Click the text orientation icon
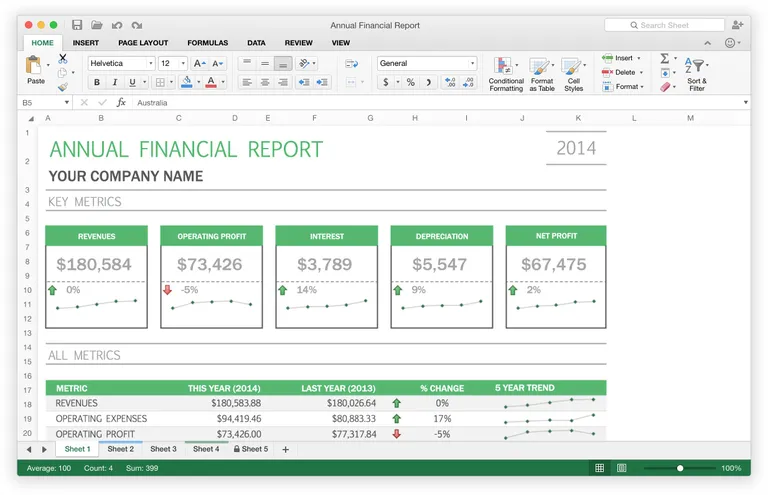The image size is (768, 495). [x=304, y=63]
